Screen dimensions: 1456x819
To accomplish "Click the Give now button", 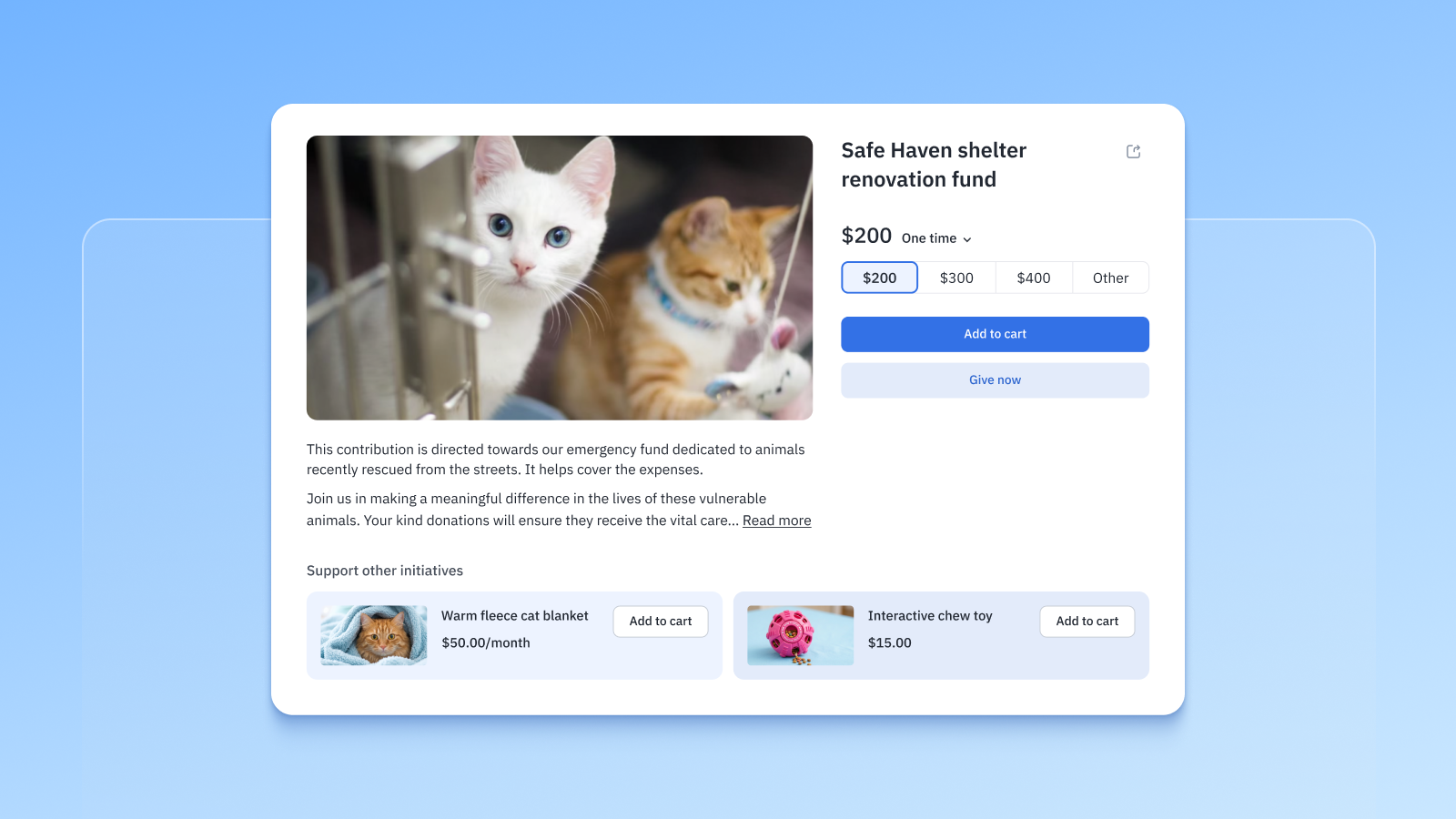I will [x=995, y=380].
